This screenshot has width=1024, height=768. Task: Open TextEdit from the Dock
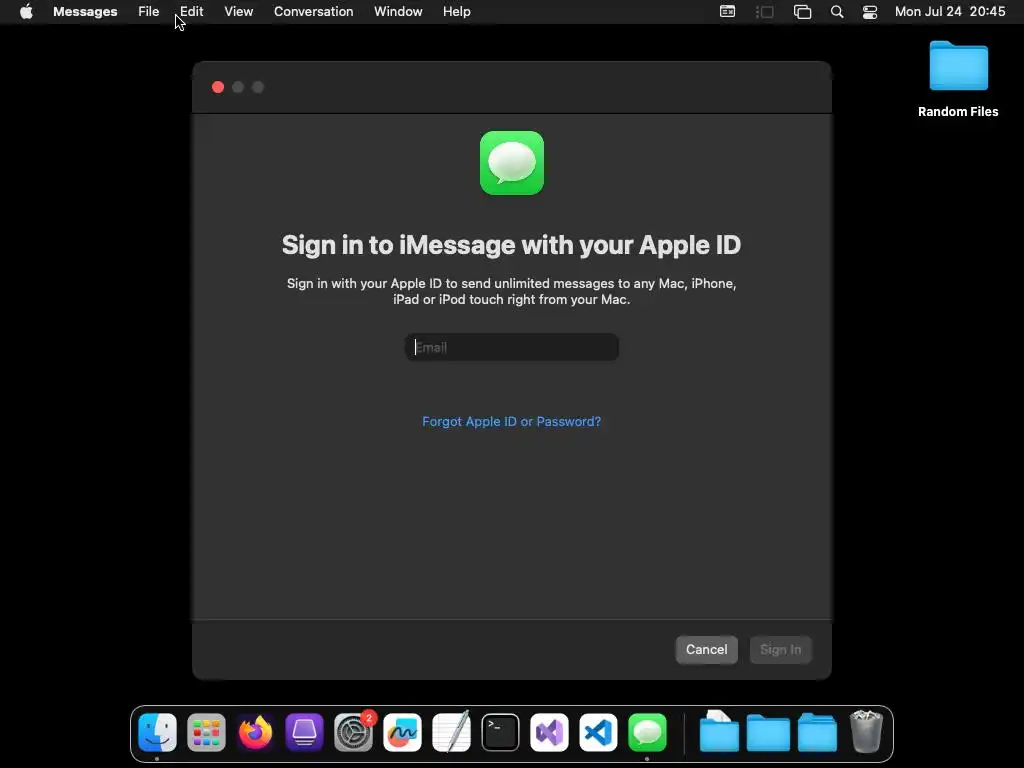tap(451, 732)
